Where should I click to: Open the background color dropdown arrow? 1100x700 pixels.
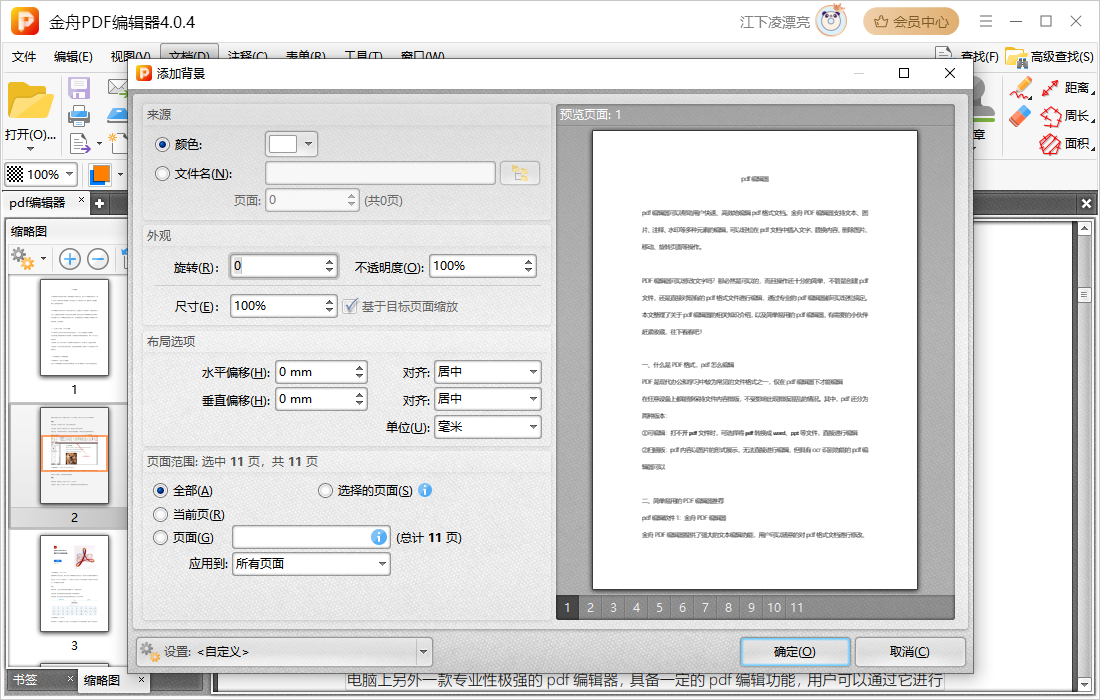point(308,144)
